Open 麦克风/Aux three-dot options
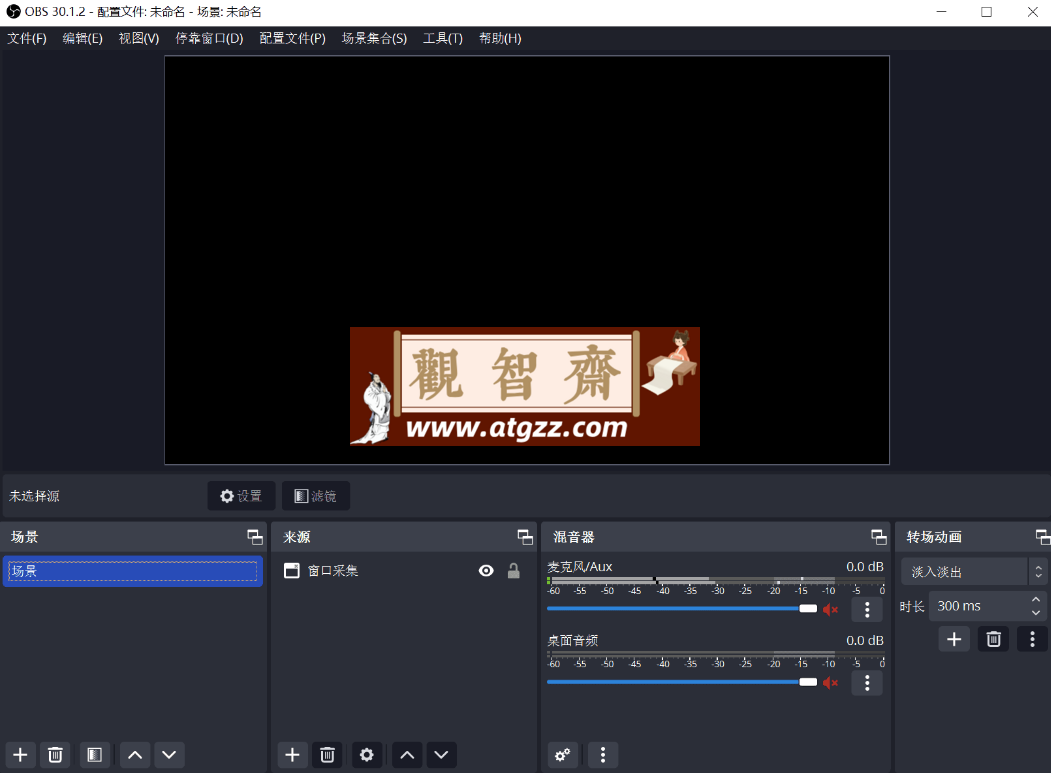The image size is (1051, 773). click(867, 609)
